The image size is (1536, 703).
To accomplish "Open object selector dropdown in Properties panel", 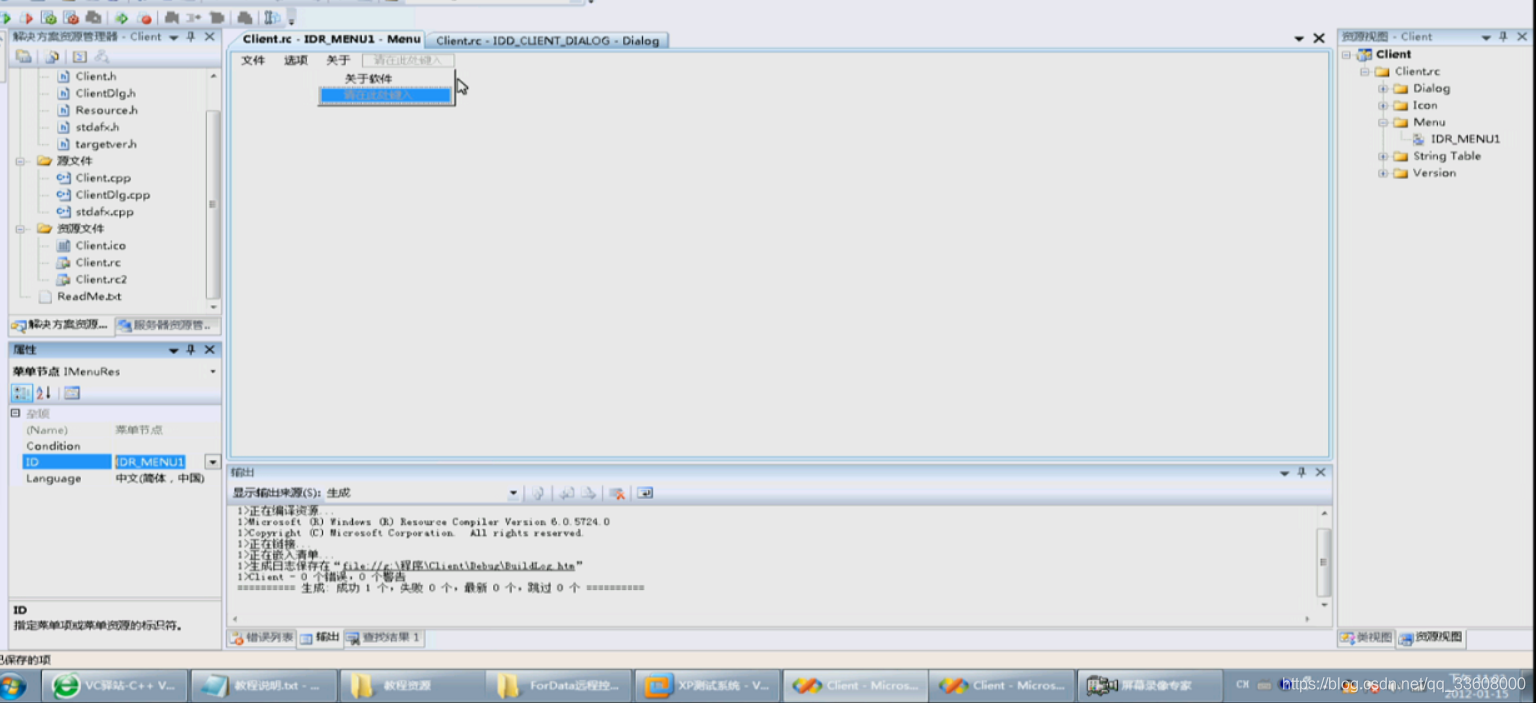I will click(213, 372).
